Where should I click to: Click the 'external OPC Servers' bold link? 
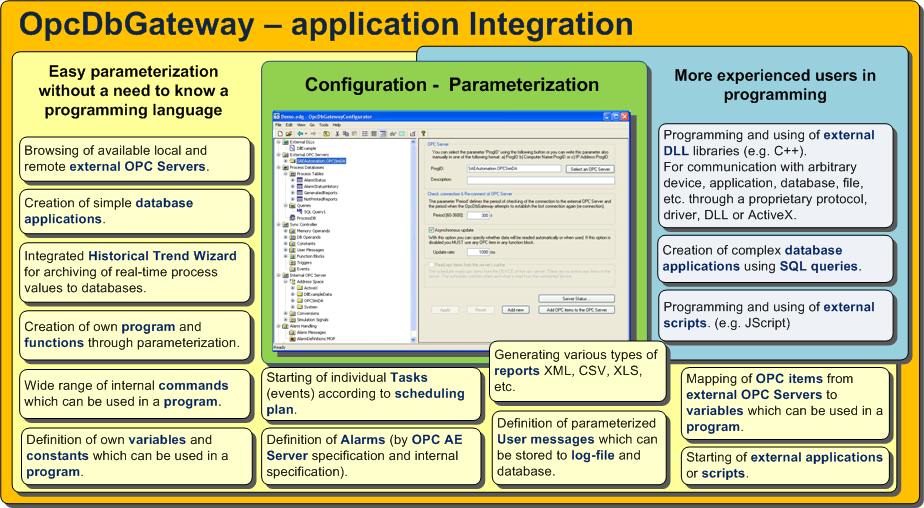(137, 167)
